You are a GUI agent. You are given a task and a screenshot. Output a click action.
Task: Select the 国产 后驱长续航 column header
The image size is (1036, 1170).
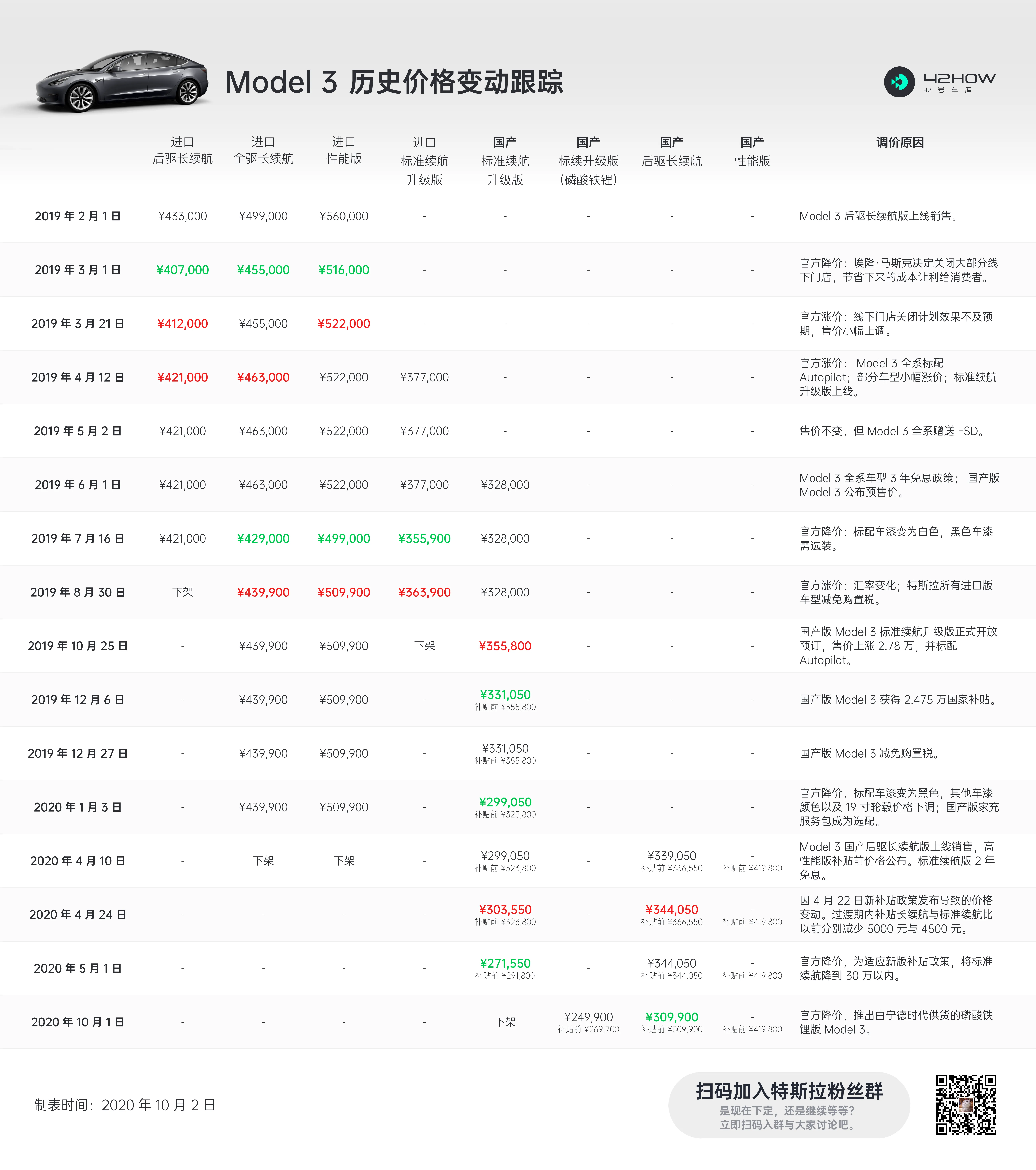(x=672, y=152)
